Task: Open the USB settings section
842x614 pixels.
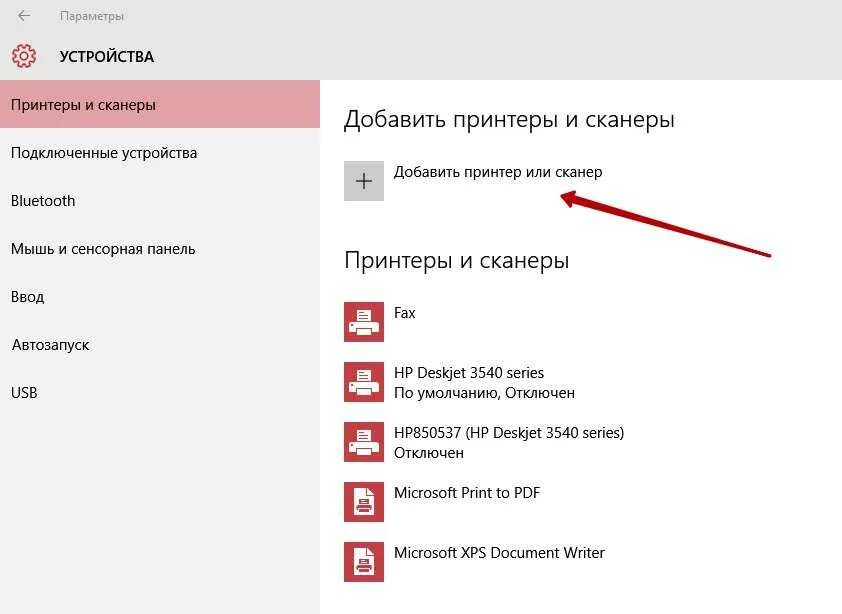Action: tap(160, 393)
